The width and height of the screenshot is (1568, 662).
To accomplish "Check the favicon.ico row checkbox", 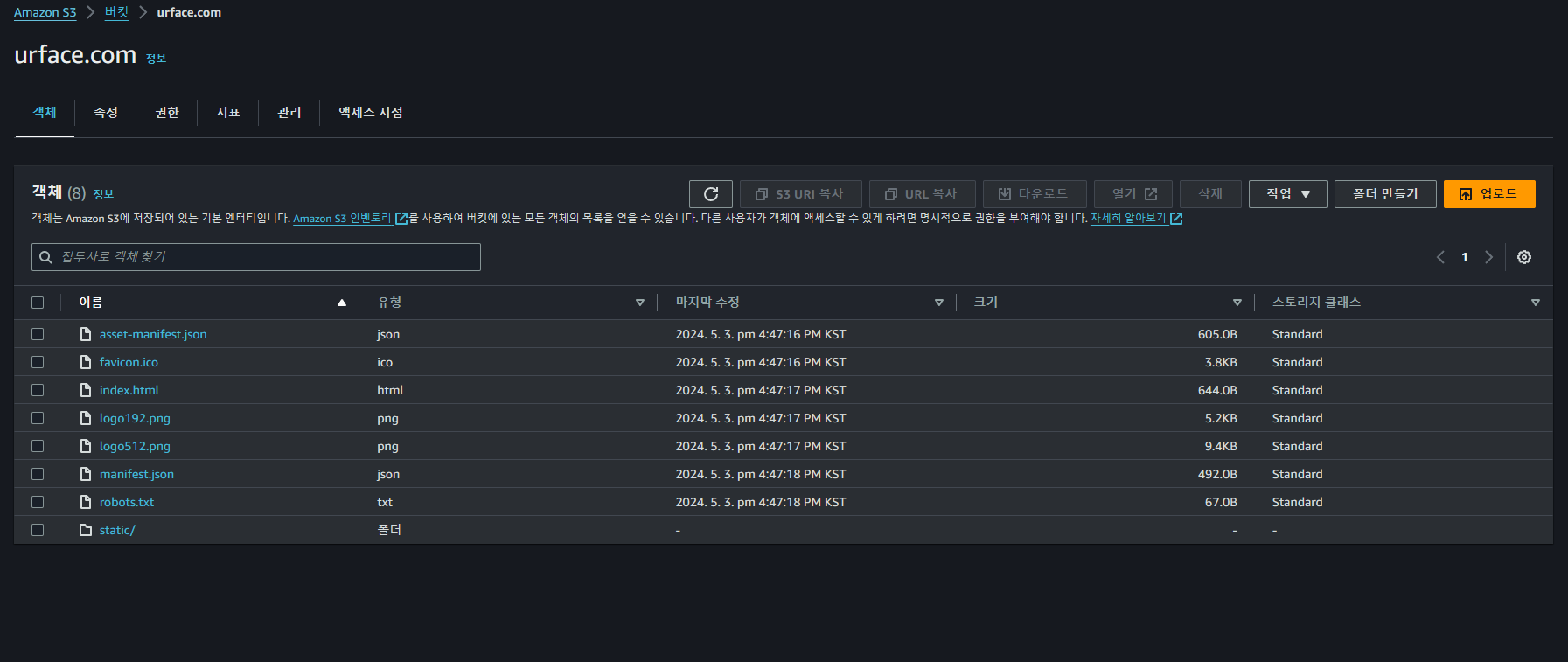I will 38,362.
